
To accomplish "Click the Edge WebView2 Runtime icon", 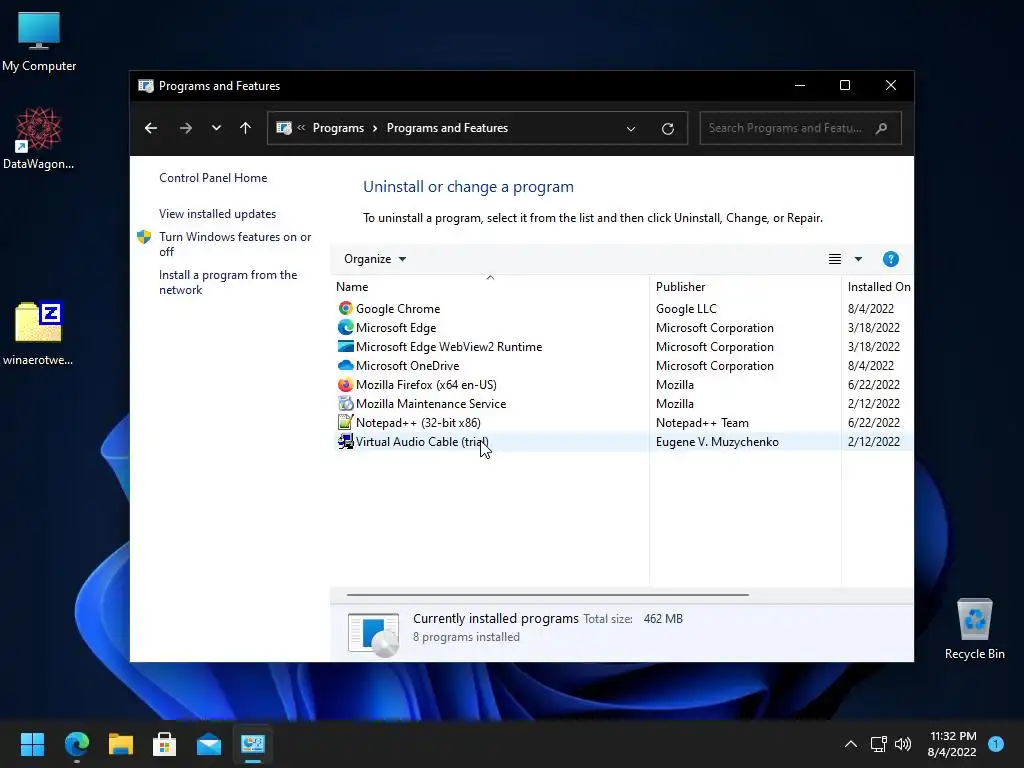I will [345, 346].
